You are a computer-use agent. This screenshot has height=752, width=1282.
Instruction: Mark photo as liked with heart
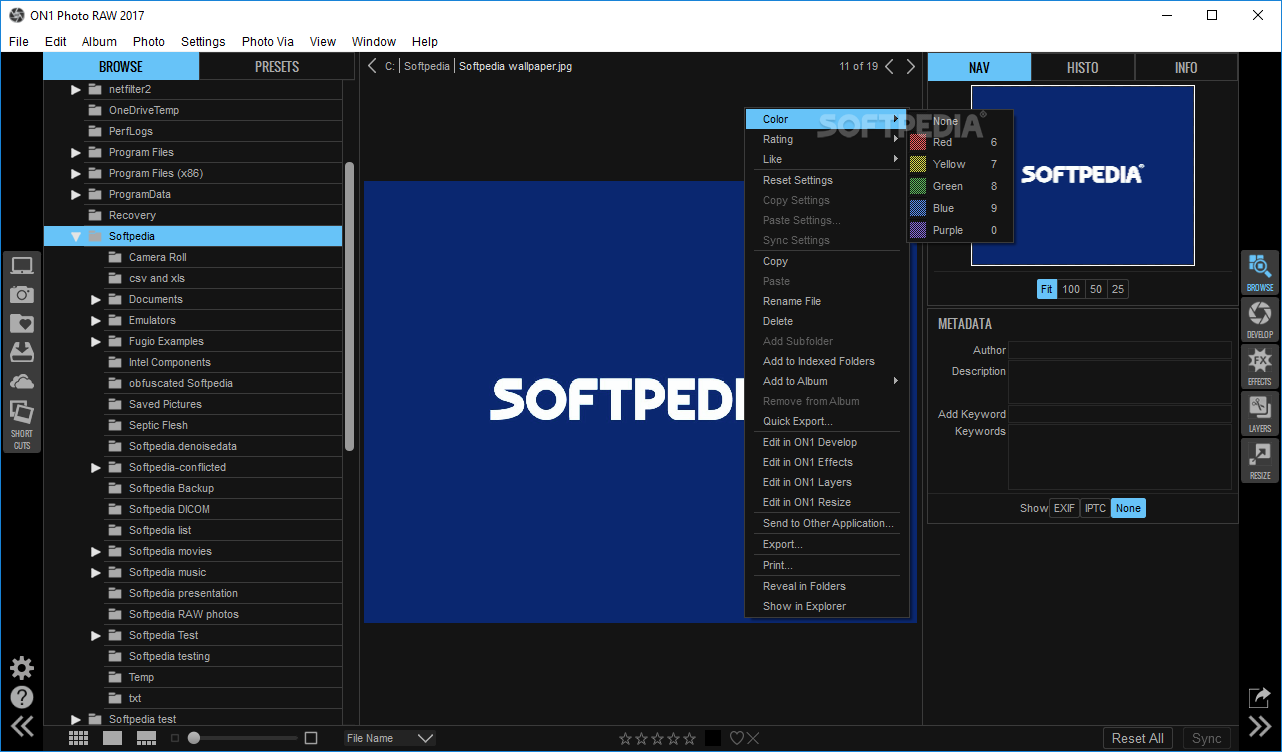click(736, 738)
